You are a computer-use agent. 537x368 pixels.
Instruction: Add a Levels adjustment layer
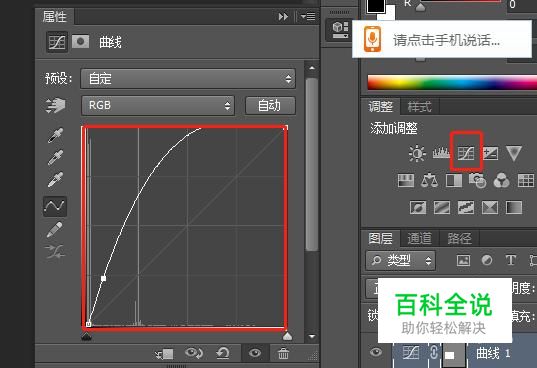point(441,153)
